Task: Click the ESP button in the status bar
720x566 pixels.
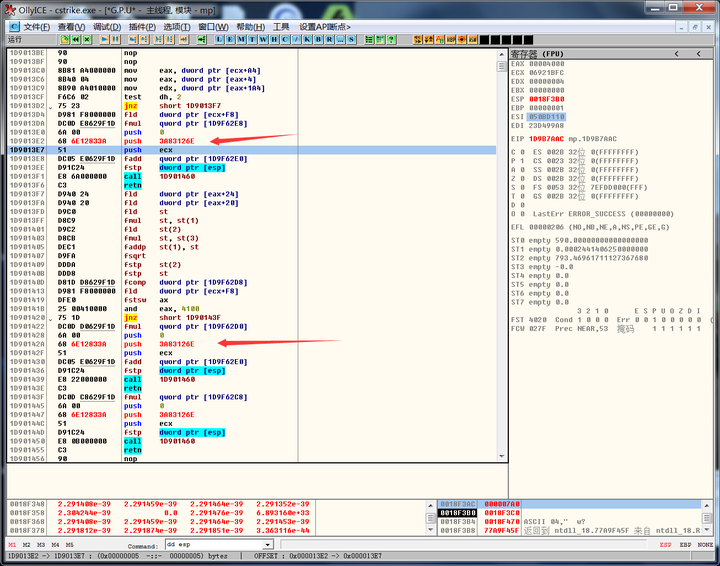Action: tap(665, 546)
